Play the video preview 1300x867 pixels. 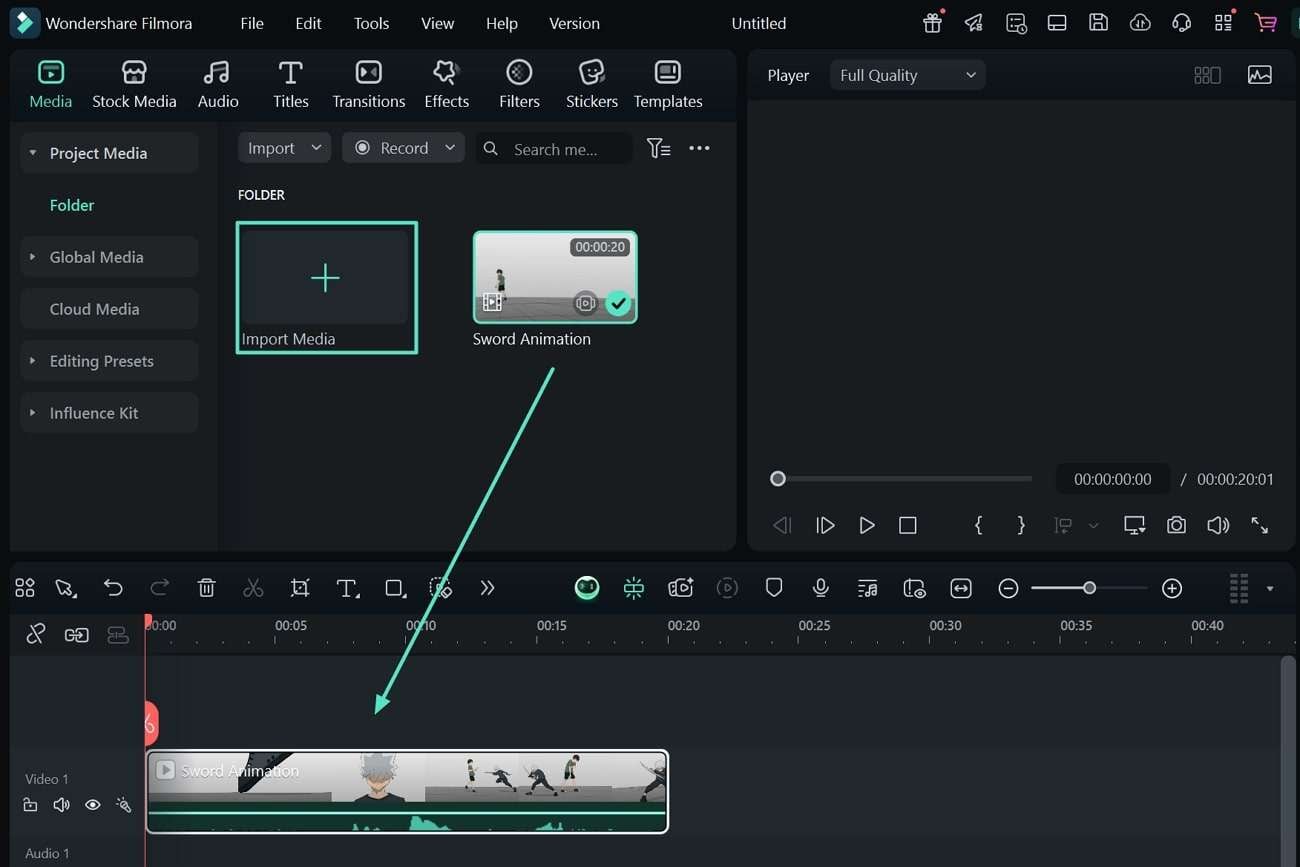click(x=866, y=525)
